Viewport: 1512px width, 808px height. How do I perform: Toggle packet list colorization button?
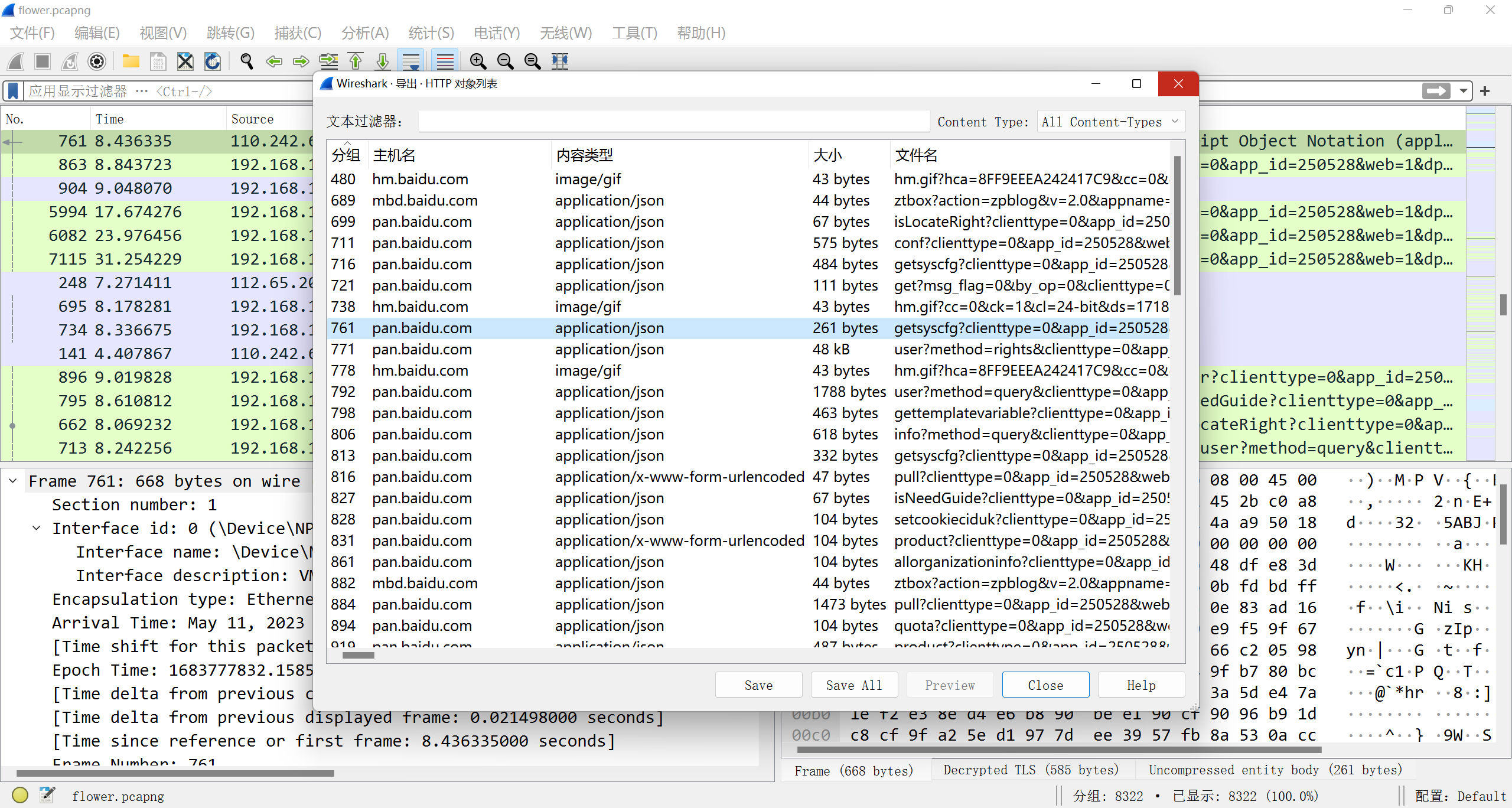(445, 61)
